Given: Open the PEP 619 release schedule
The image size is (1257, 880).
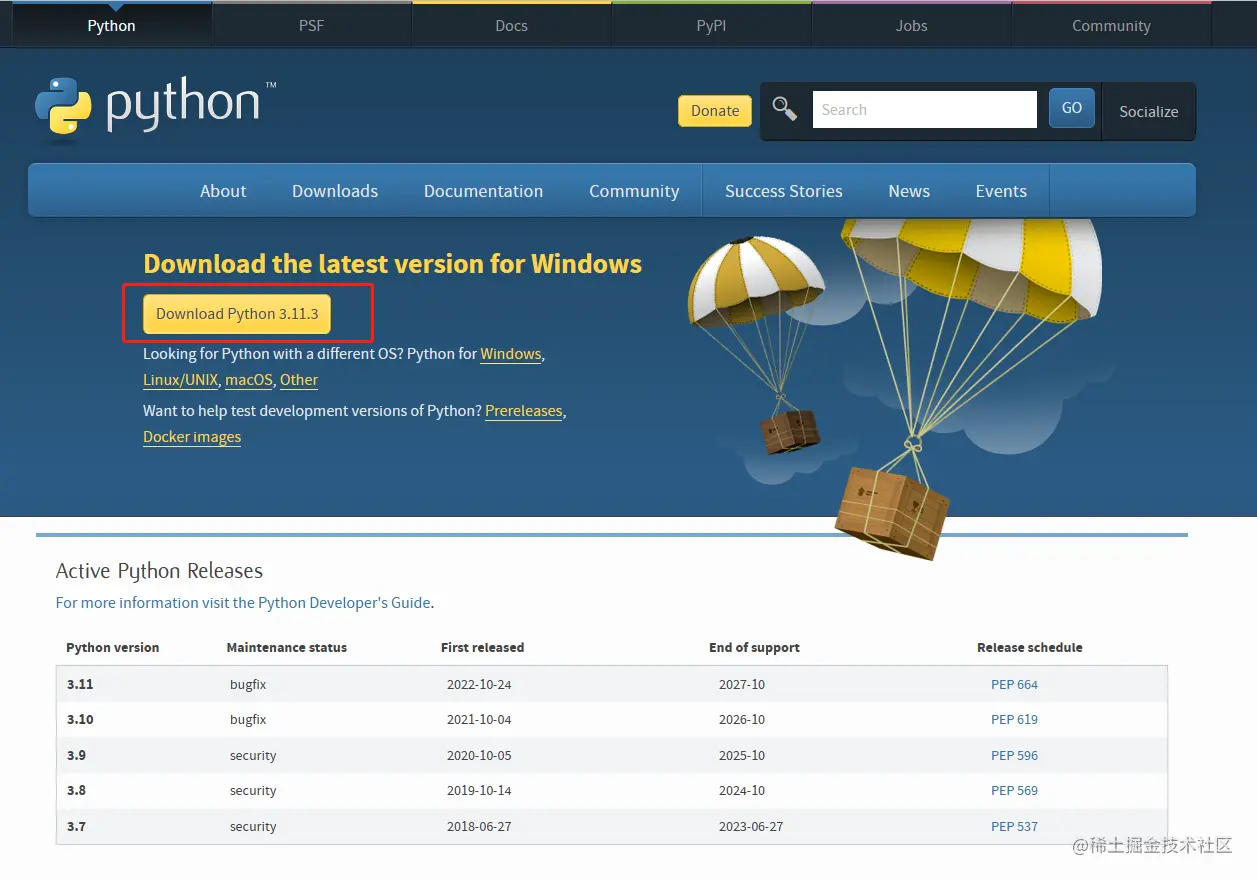Looking at the screenshot, I should pyautogui.click(x=1014, y=720).
